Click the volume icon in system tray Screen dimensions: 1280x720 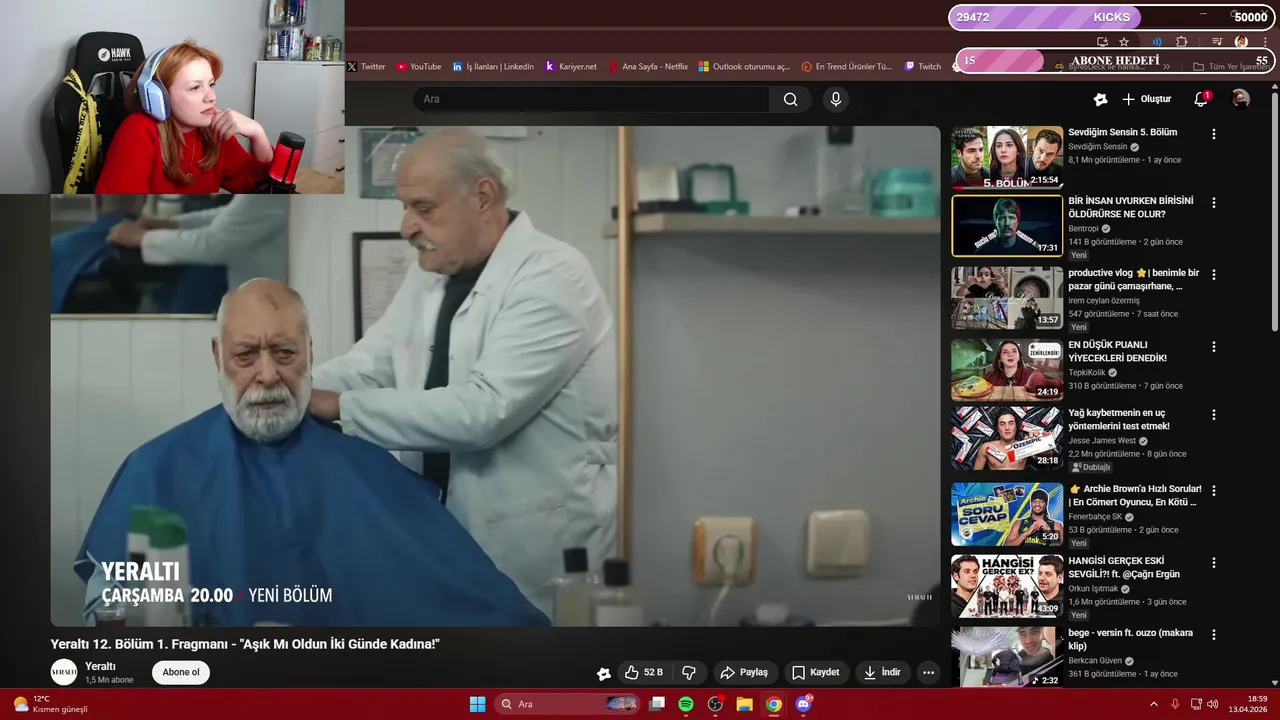1212,704
